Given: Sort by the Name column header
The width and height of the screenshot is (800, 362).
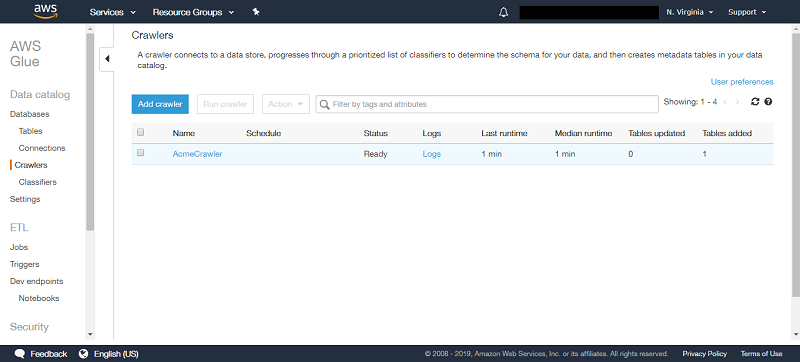Looking at the screenshot, I should 184,133.
